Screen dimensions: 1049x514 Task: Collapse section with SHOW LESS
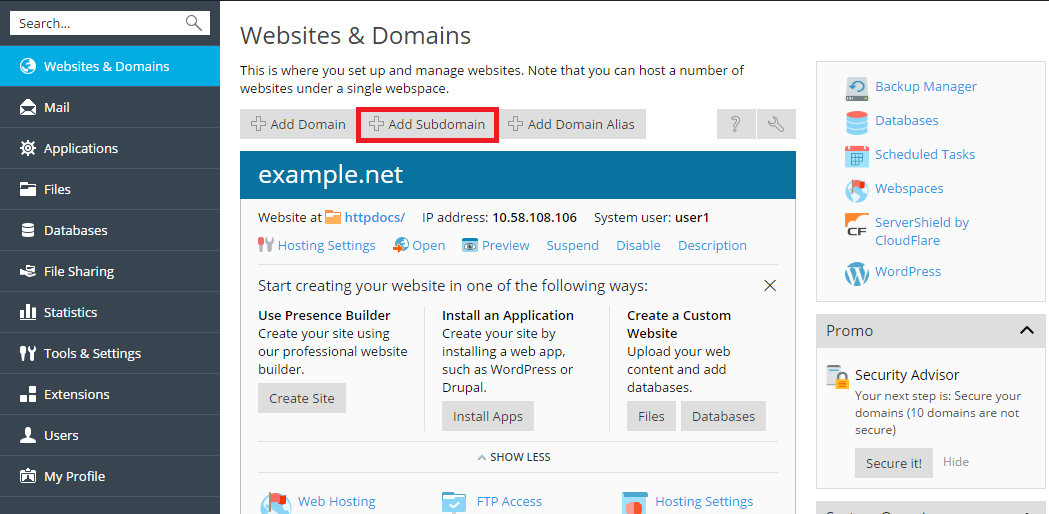click(514, 457)
